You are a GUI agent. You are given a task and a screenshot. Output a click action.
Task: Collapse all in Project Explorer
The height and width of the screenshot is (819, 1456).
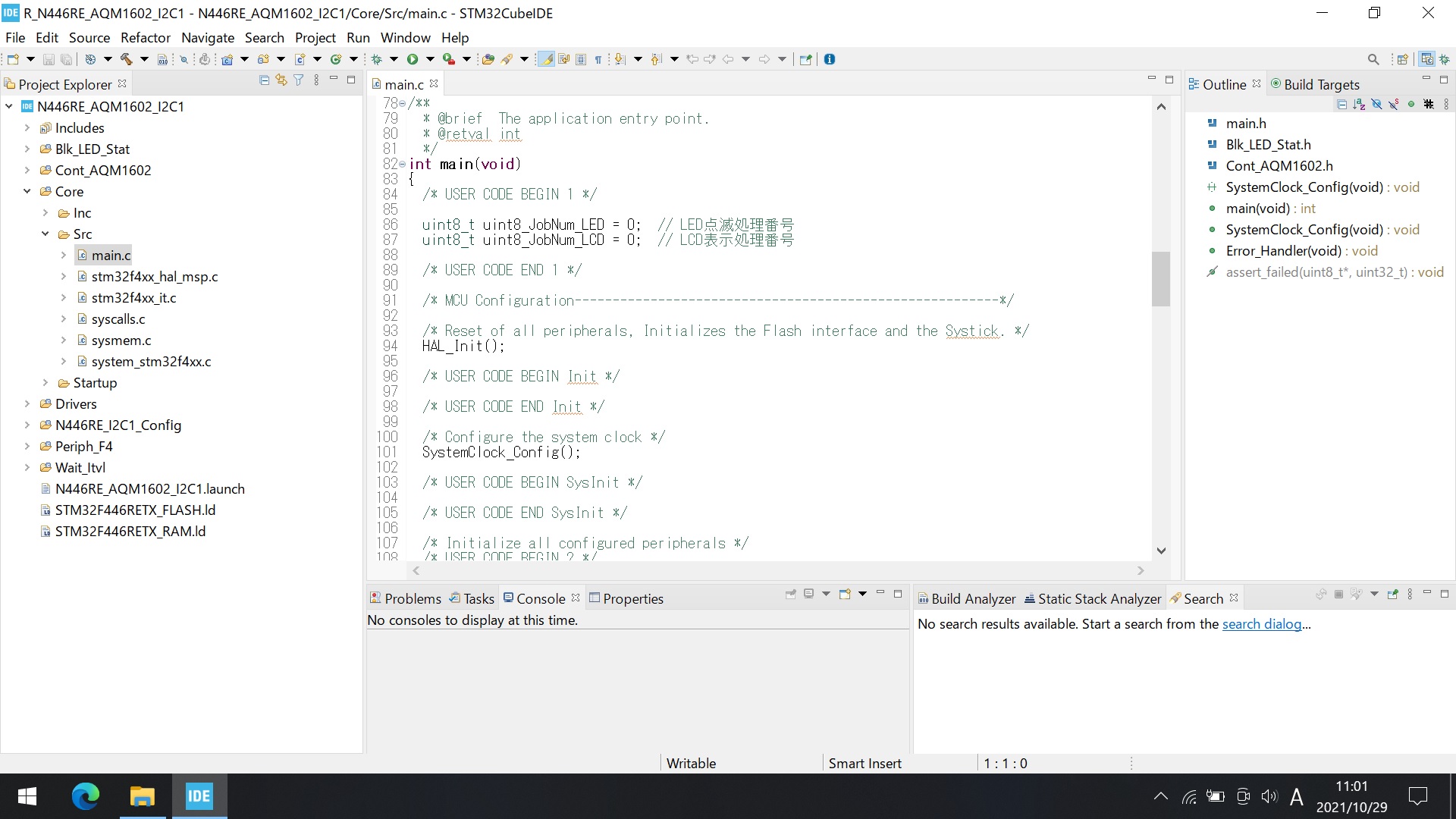264,80
